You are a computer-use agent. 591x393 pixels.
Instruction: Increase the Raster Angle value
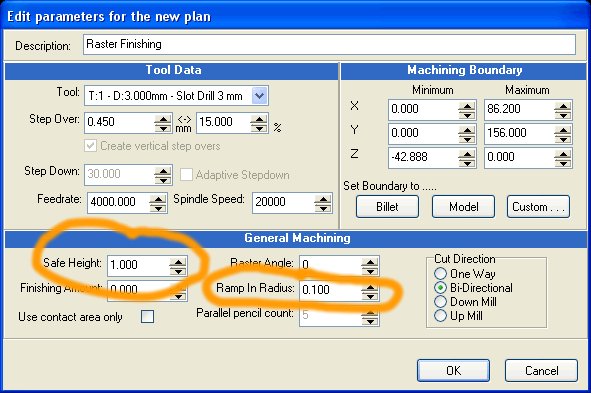pyautogui.click(x=370, y=262)
